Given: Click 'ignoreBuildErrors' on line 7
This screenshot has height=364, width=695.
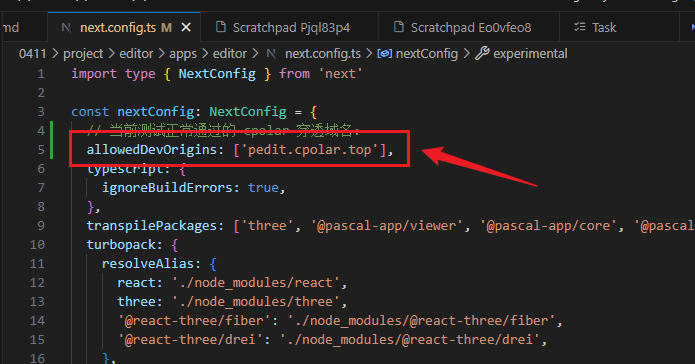Looking at the screenshot, I should coord(167,188).
